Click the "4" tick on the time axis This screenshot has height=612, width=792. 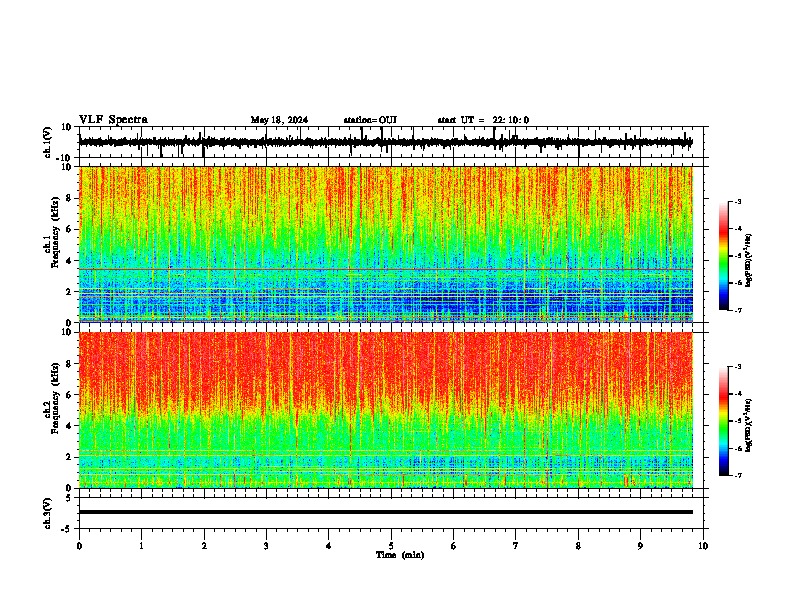pyautogui.click(x=329, y=546)
